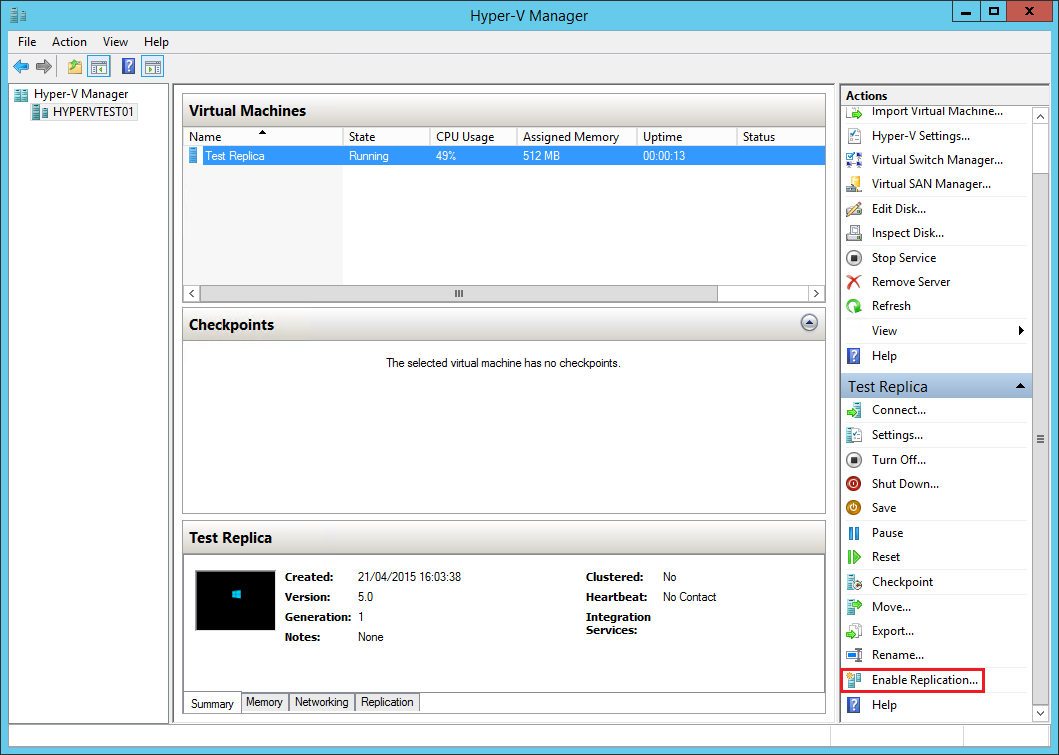Sort by the CPU Usage column header
Screen dimensions: 1059x755
[473, 136]
